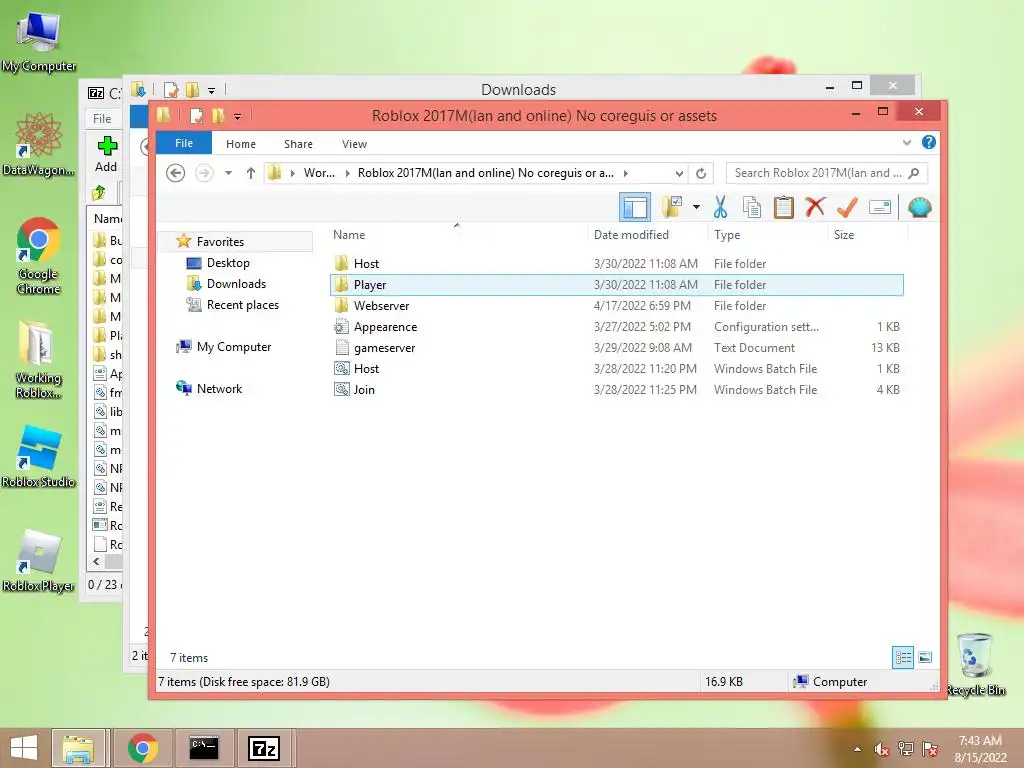1024x768 pixels.
Task: Click the red X Delete icon
Action: click(814, 207)
